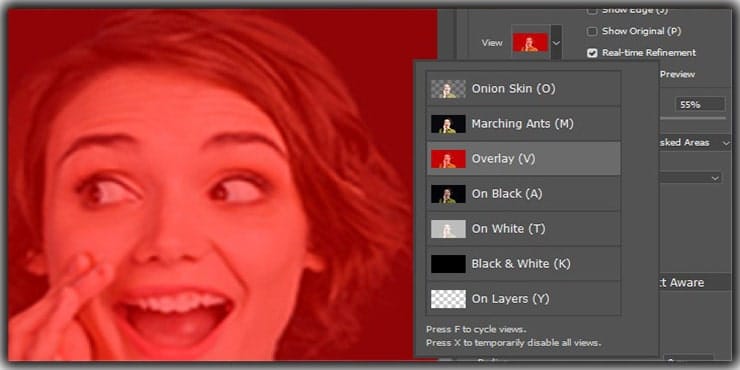
Task: Click the On Black thumbnail icon
Action: coord(448,193)
